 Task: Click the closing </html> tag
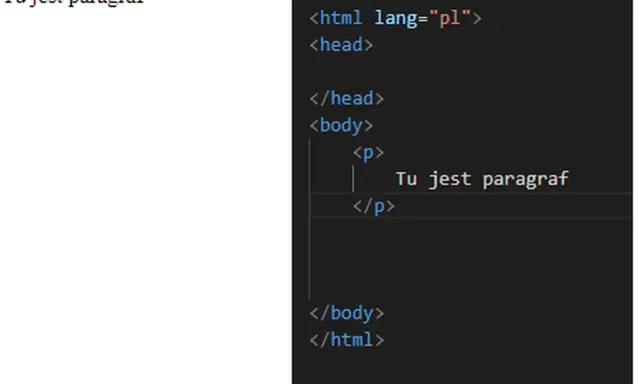[x=347, y=340]
